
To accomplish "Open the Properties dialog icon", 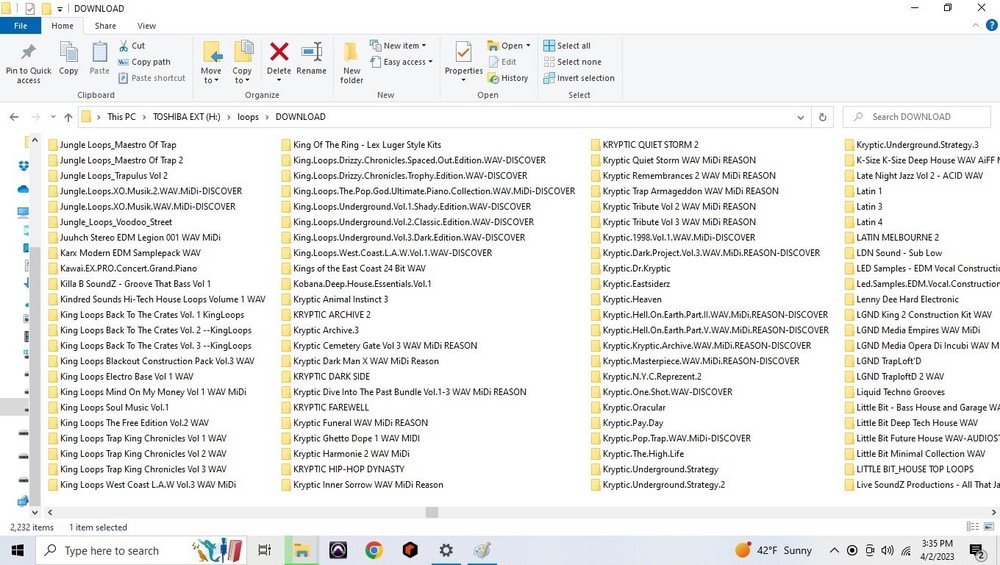I will click(x=464, y=52).
